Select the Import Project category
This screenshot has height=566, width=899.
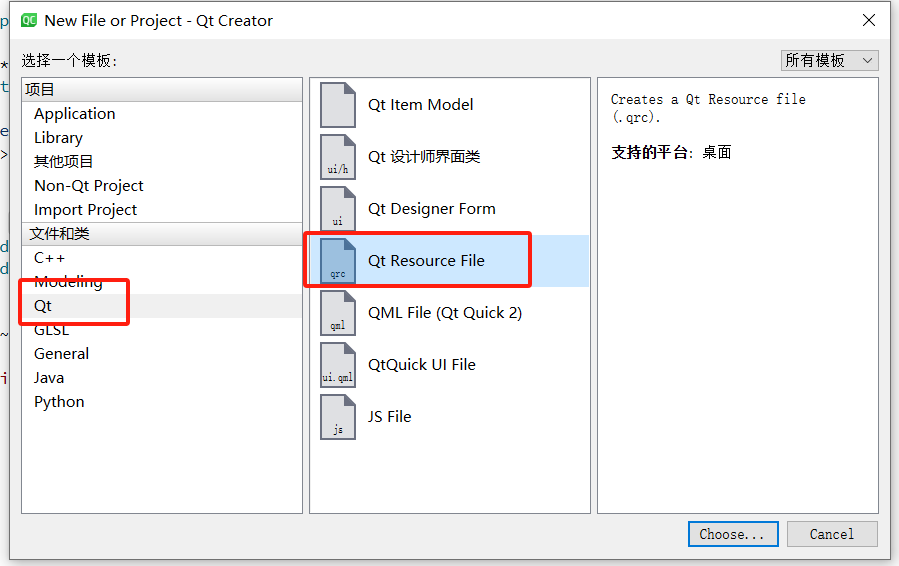point(85,210)
